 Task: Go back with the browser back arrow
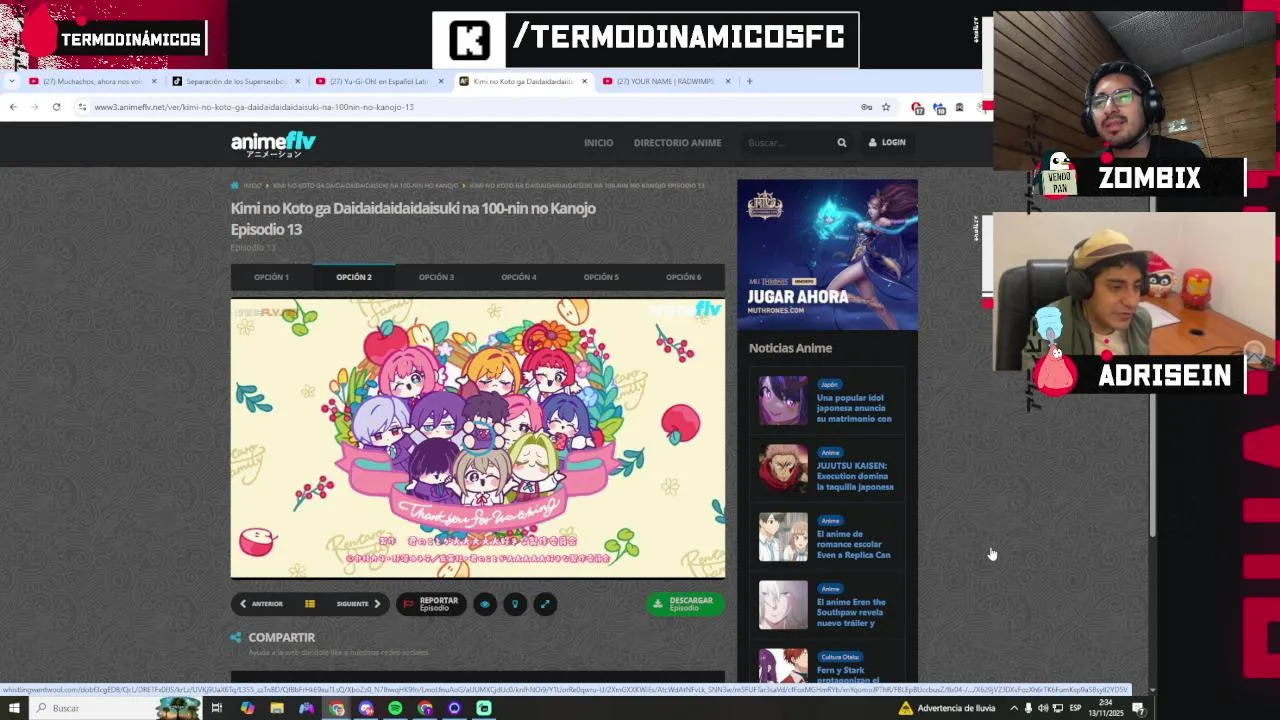pyautogui.click(x=13, y=107)
